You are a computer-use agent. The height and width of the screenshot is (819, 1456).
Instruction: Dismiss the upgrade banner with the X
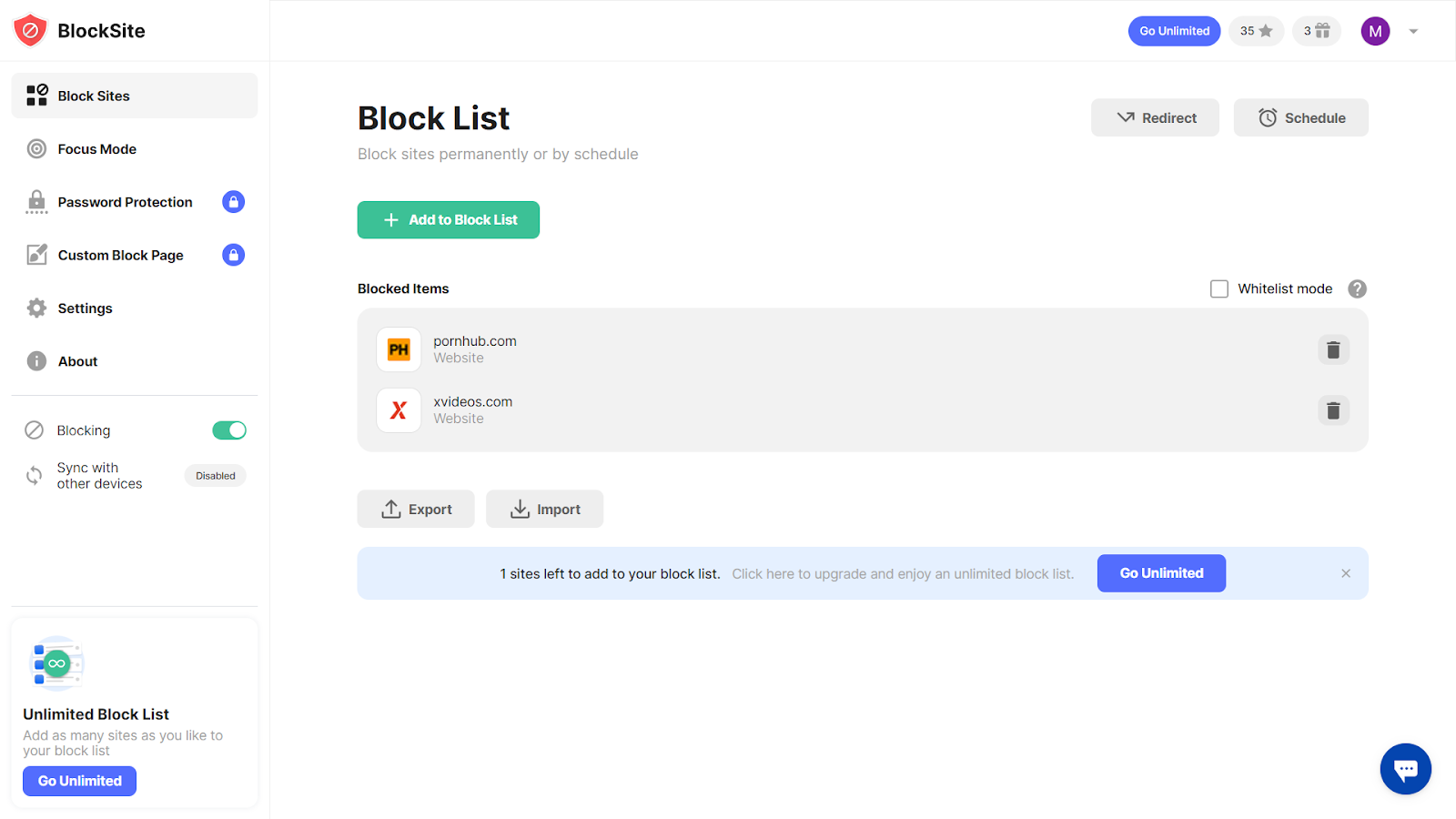1345,573
